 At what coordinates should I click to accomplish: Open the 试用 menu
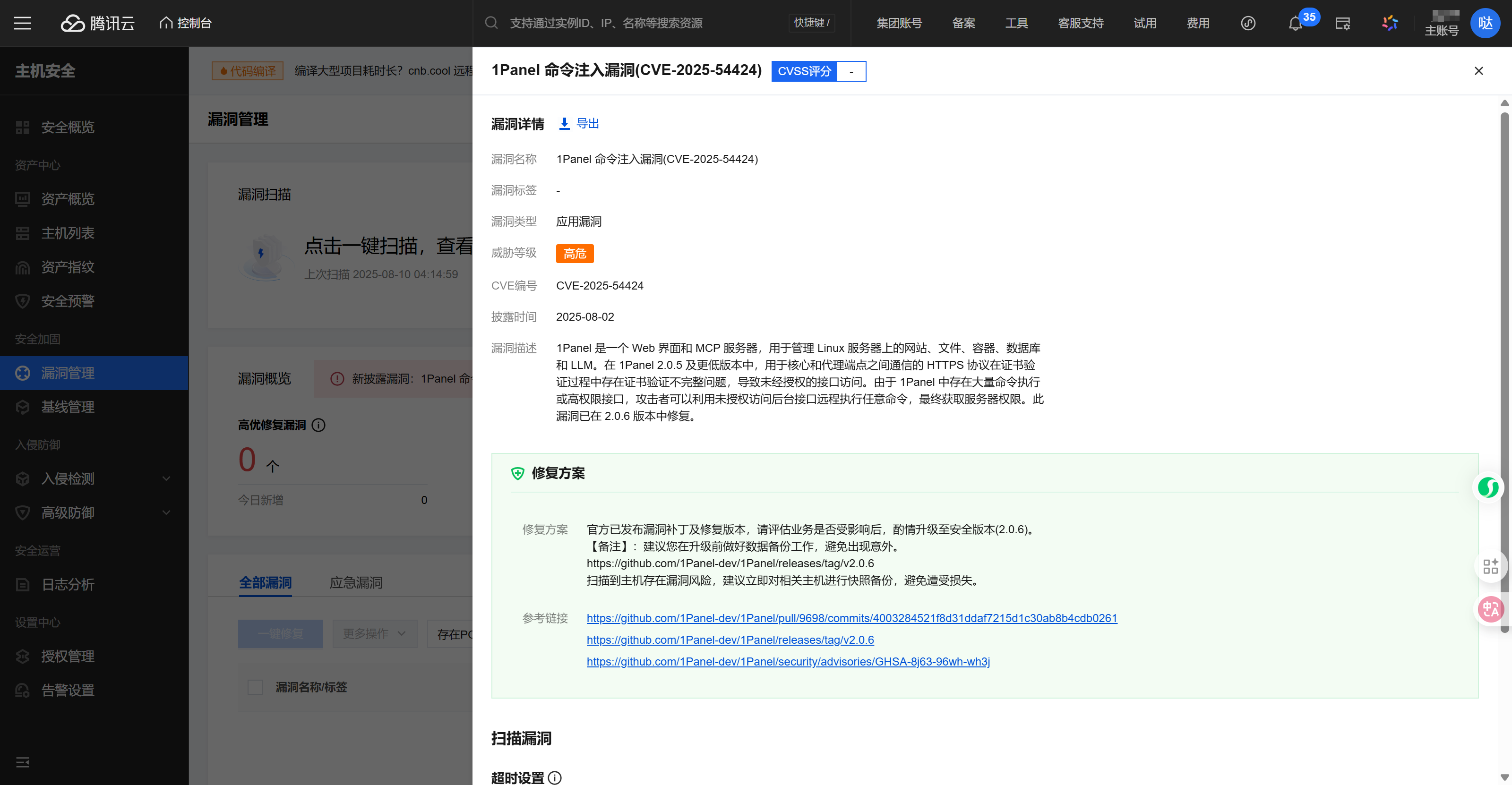(x=1144, y=23)
